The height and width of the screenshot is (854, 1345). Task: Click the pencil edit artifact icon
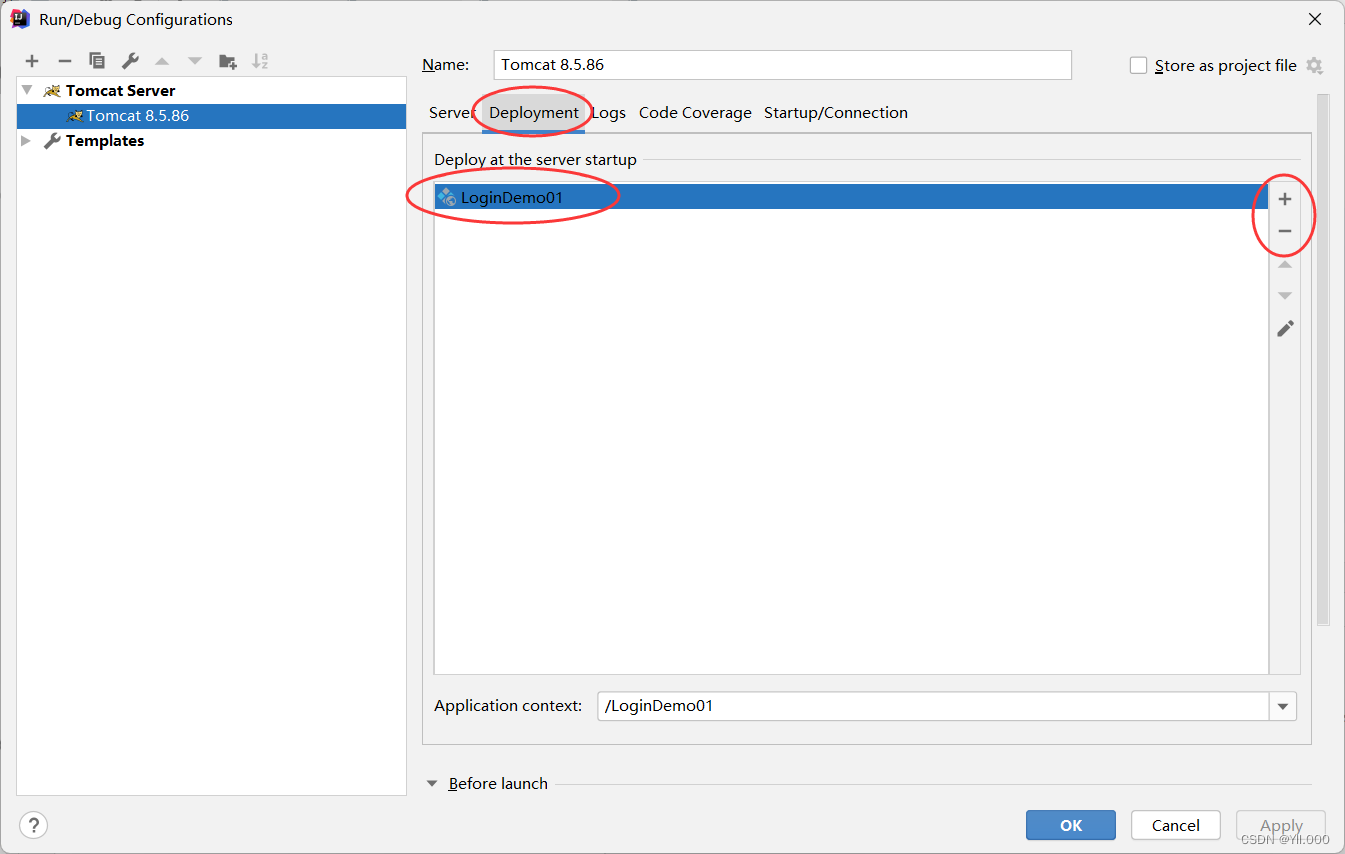pos(1285,328)
